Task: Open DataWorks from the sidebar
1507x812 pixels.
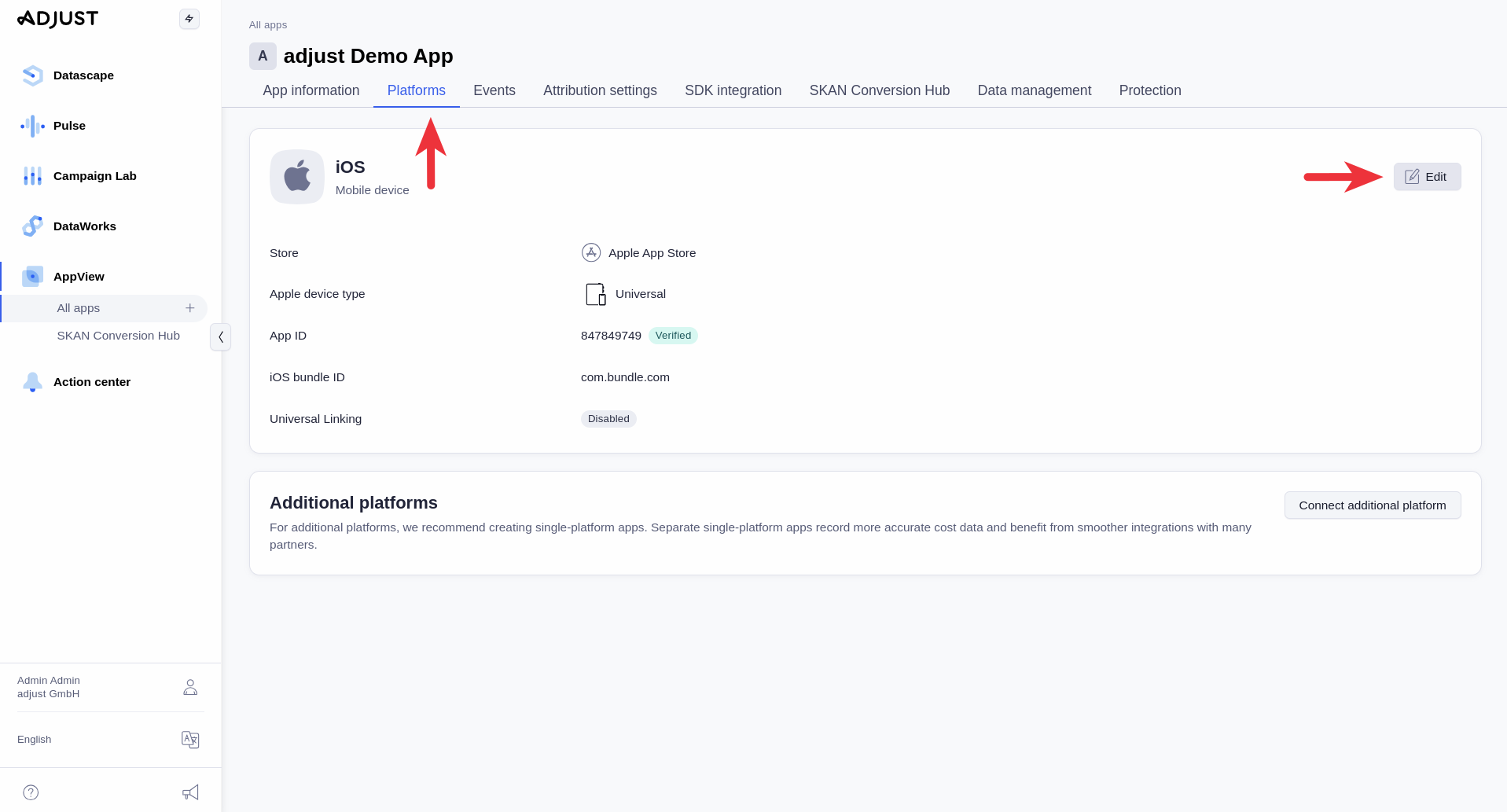Action: tap(85, 226)
